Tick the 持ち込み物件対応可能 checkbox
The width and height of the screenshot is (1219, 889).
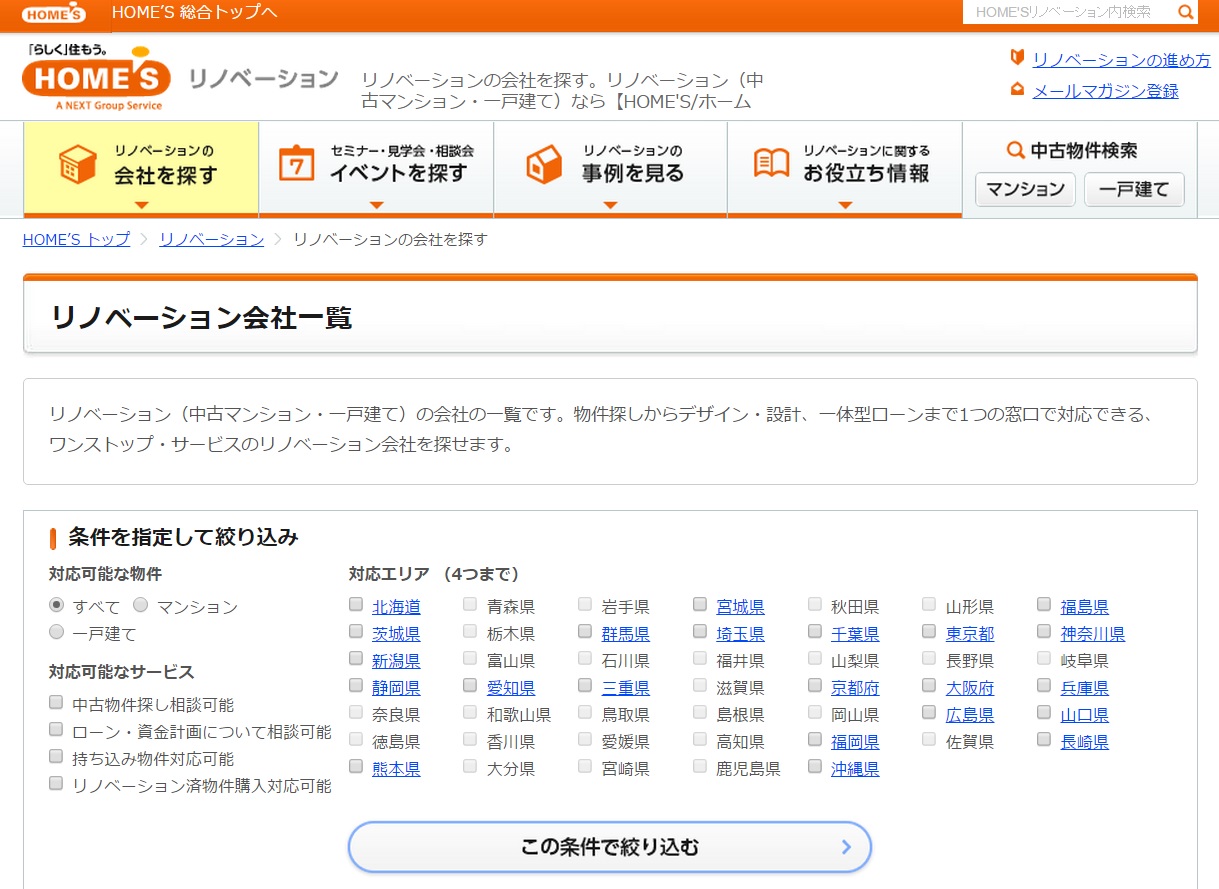[x=56, y=757]
